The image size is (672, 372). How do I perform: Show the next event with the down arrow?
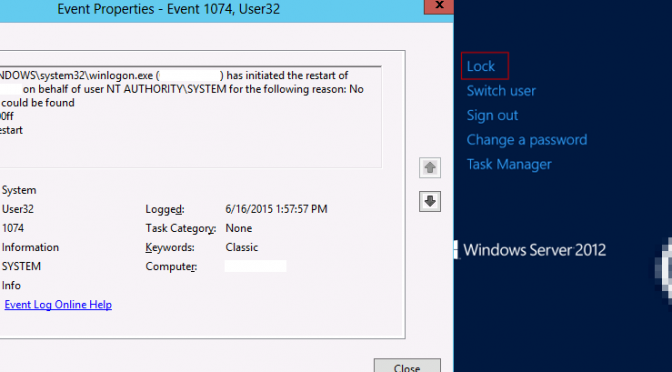(430, 201)
